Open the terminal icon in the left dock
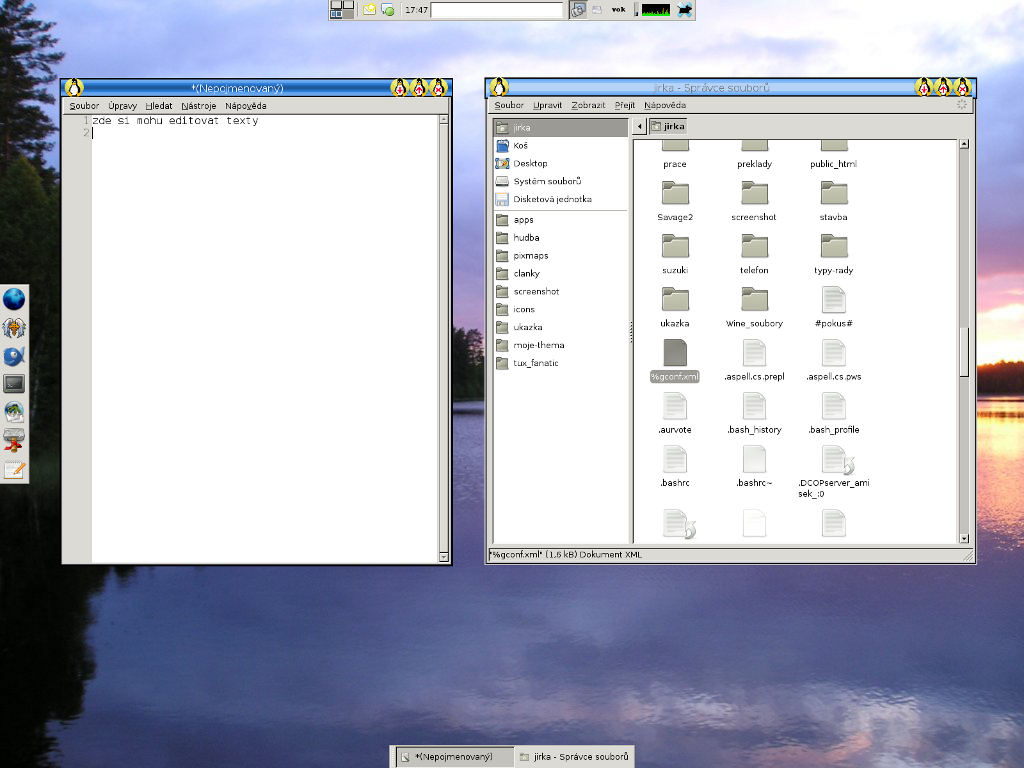Viewport: 1024px width, 768px height. 14,383
